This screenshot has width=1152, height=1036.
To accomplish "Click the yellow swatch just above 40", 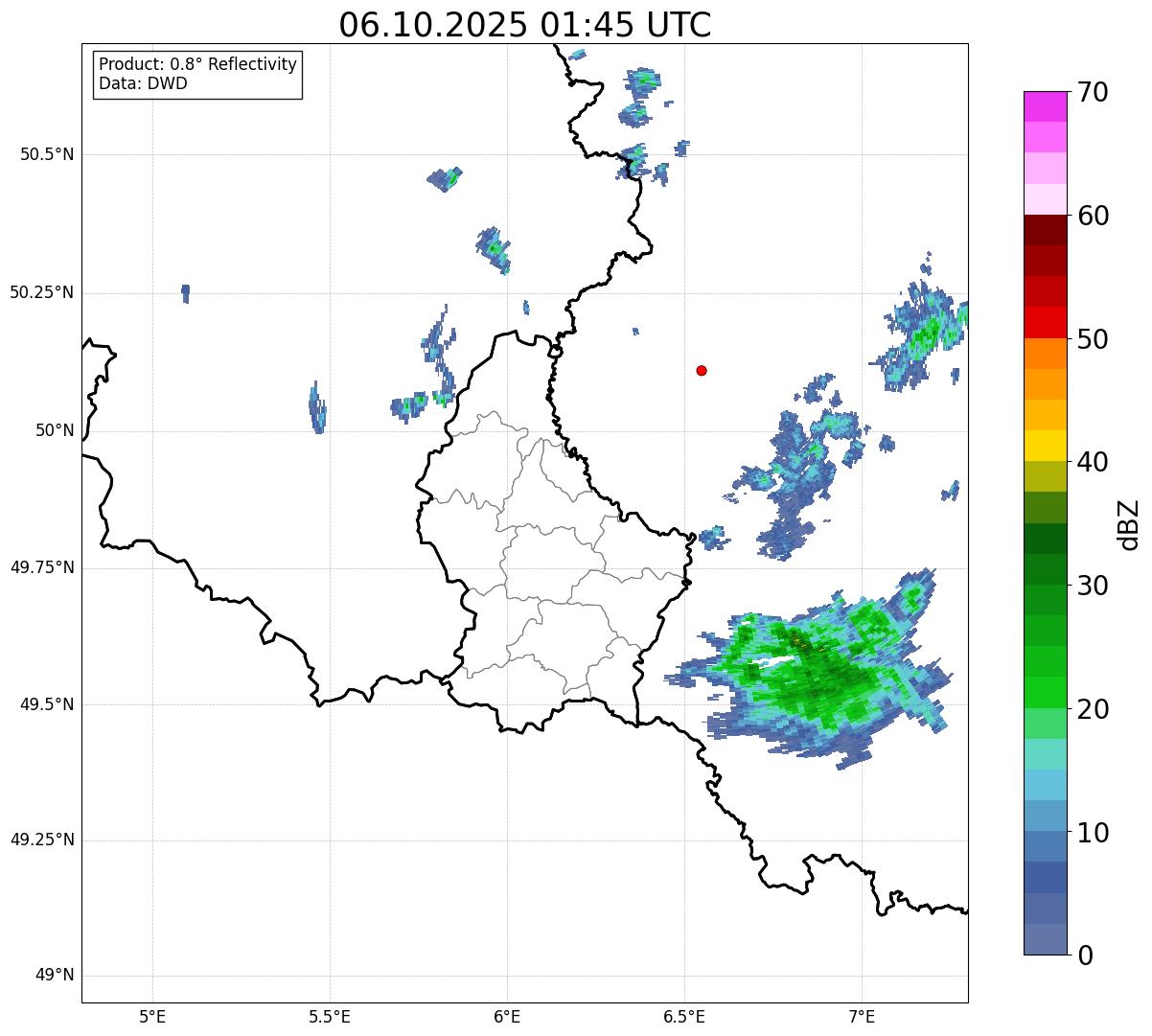I will click(x=1045, y=446).
